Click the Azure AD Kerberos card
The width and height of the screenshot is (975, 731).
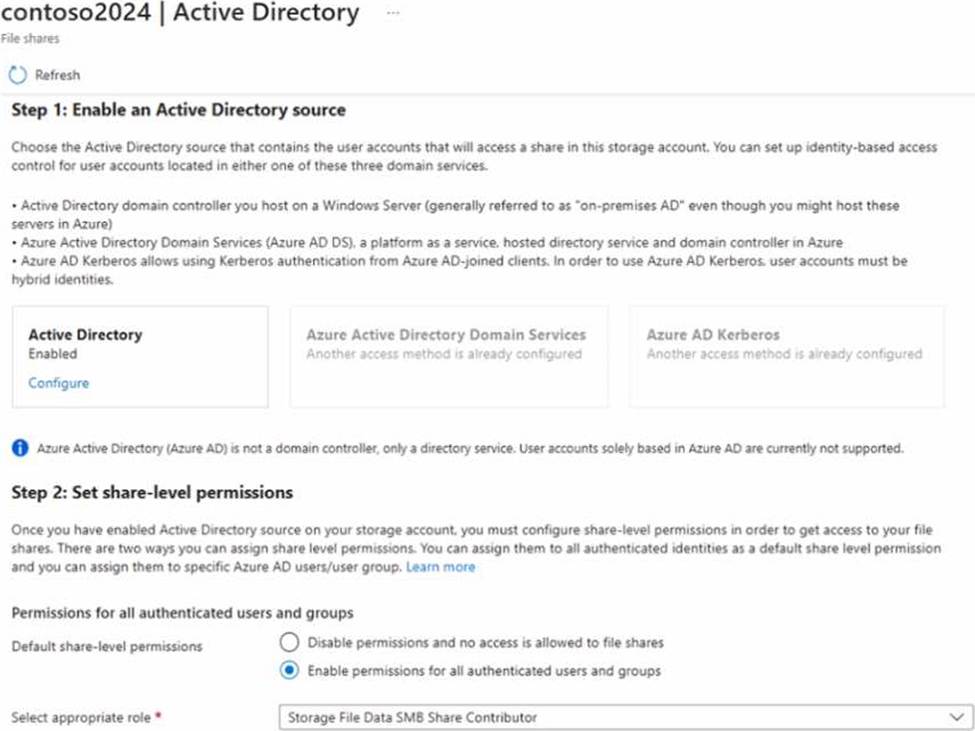click(x=786, y=356)
